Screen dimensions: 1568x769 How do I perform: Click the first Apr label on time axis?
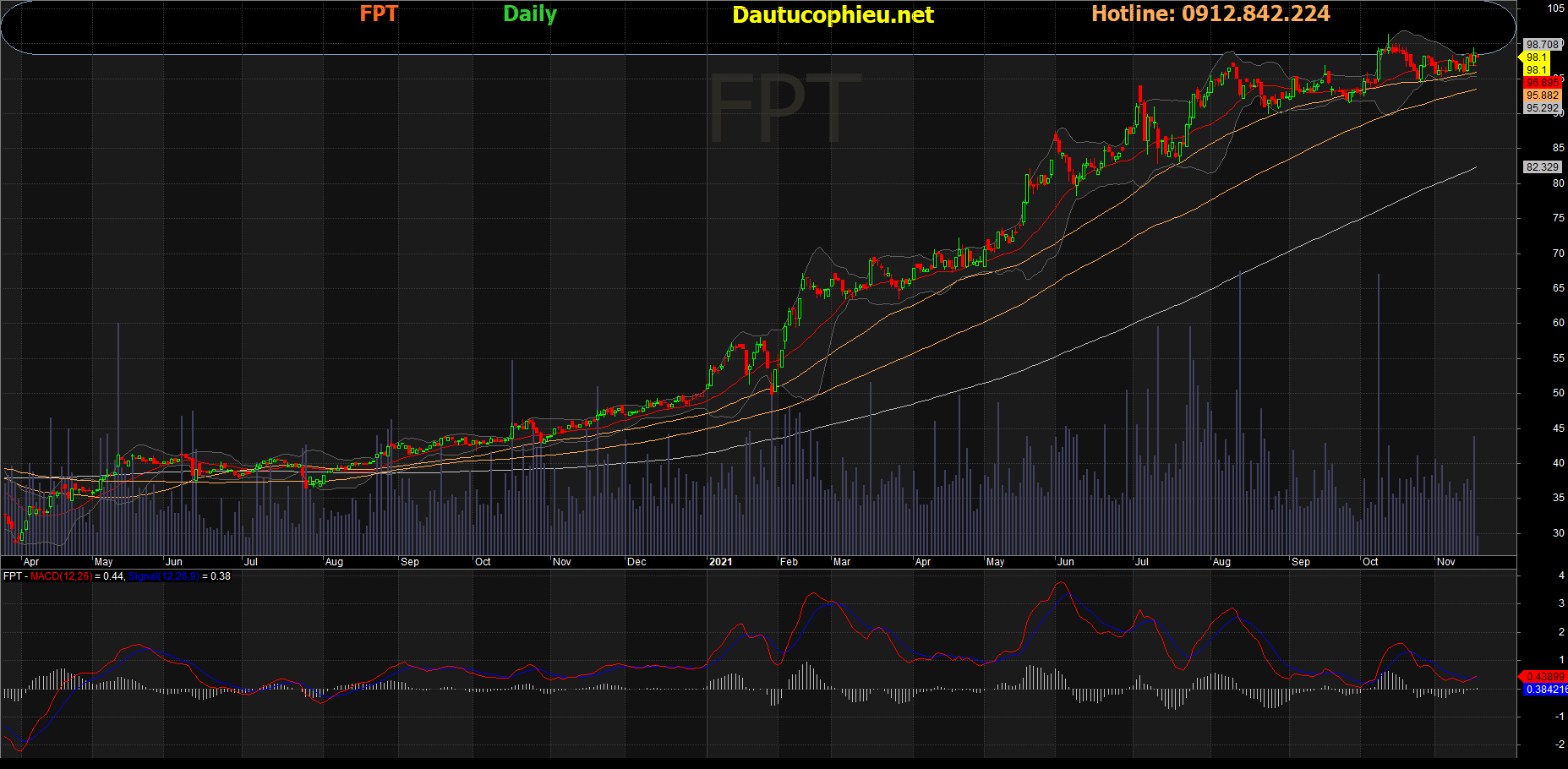pos(31,562)
